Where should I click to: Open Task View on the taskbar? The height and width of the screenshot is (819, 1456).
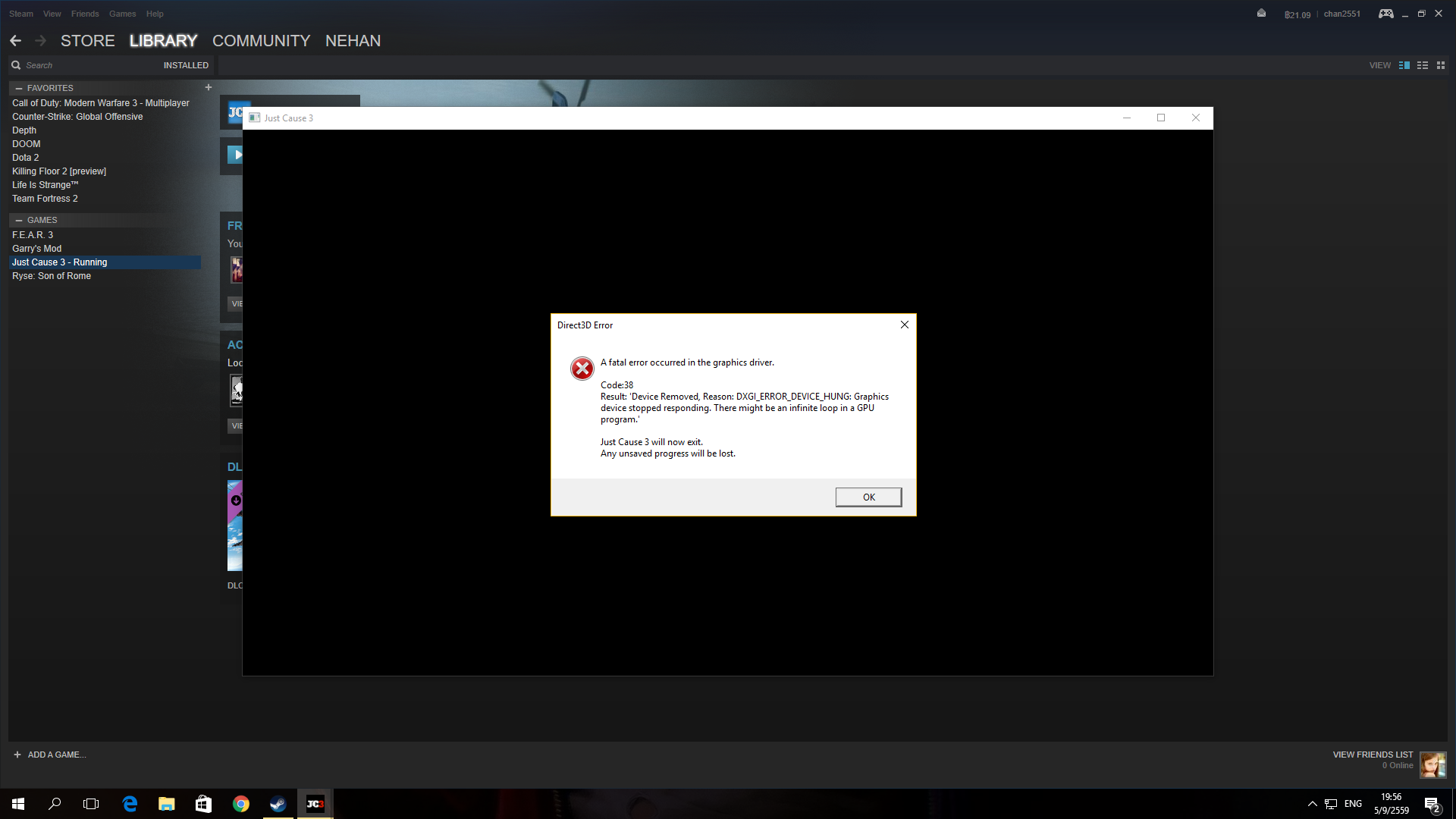[x=91, y=804]
